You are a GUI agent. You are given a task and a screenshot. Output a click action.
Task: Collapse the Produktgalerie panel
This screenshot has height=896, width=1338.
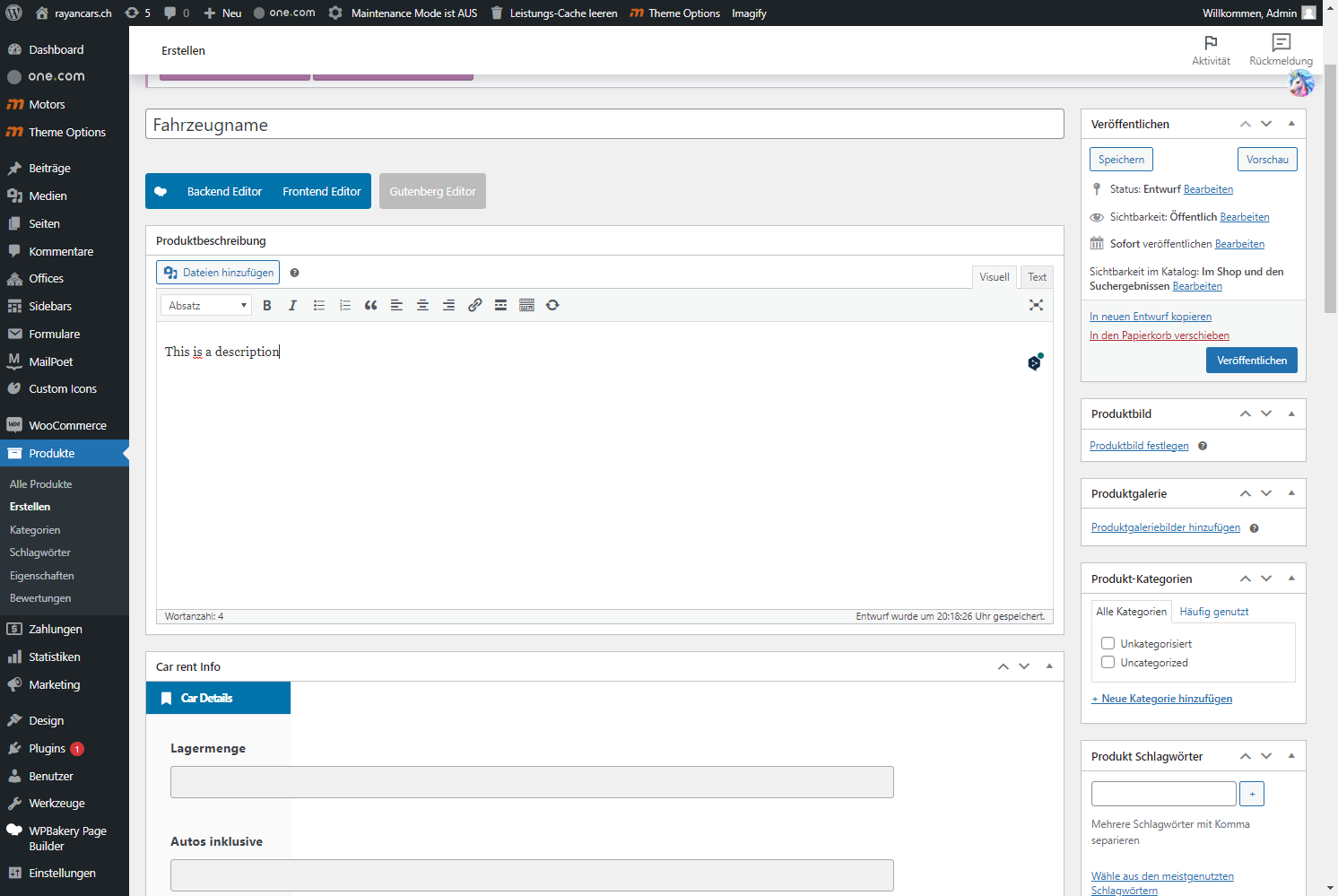1291,493
